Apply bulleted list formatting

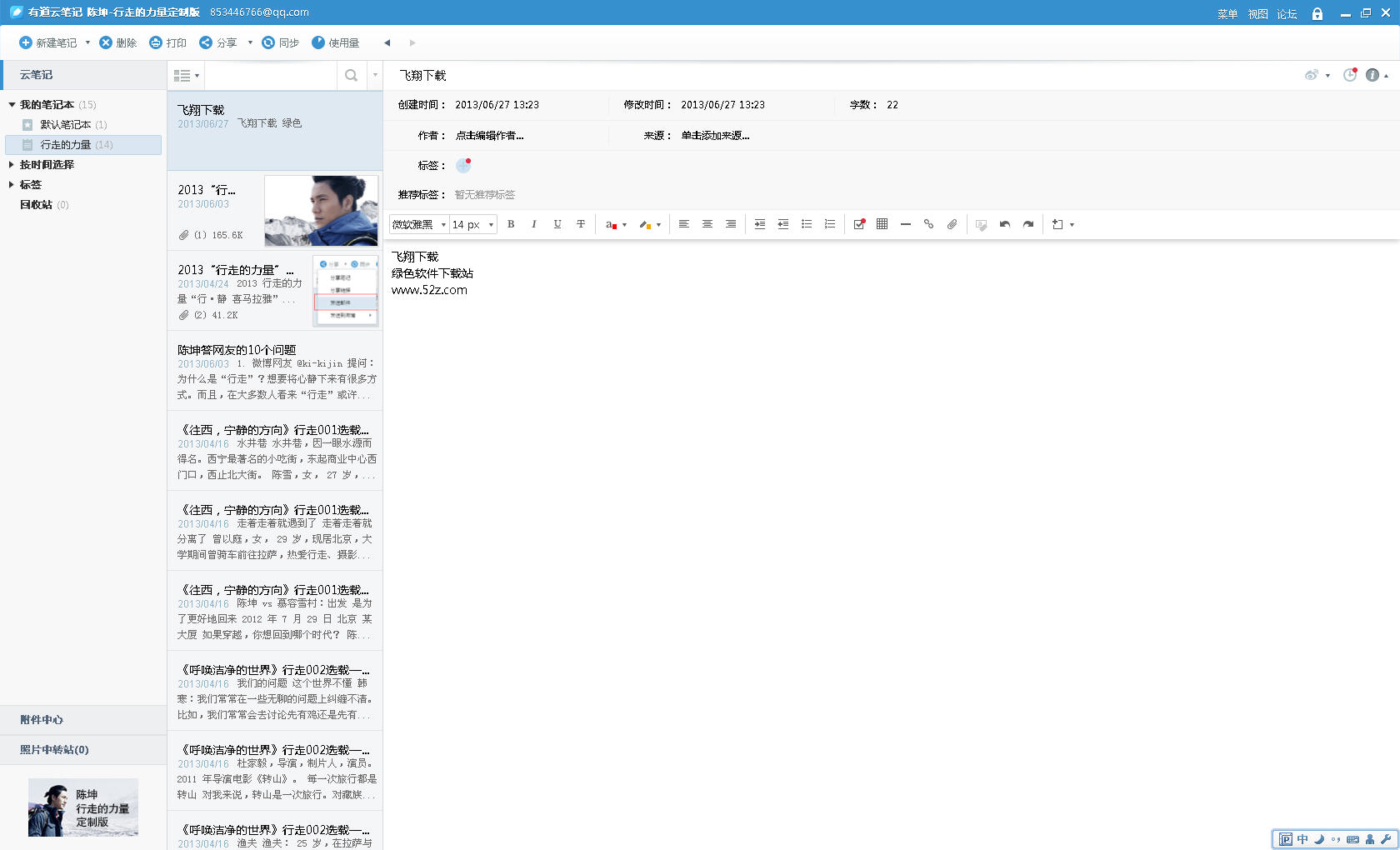tap(807, 224)
